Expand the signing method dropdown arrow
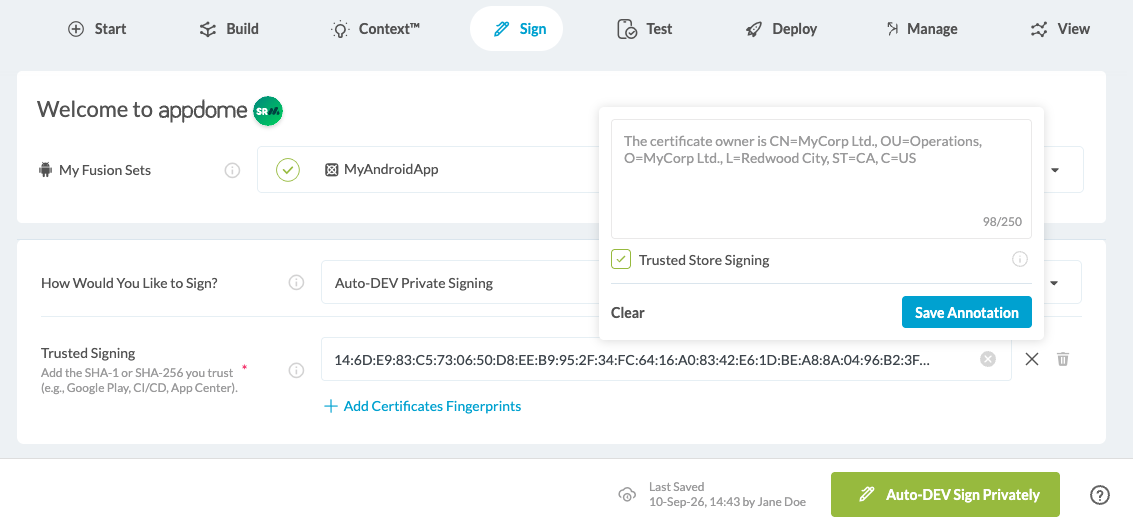1133x528 pixels. (1053, 282)
